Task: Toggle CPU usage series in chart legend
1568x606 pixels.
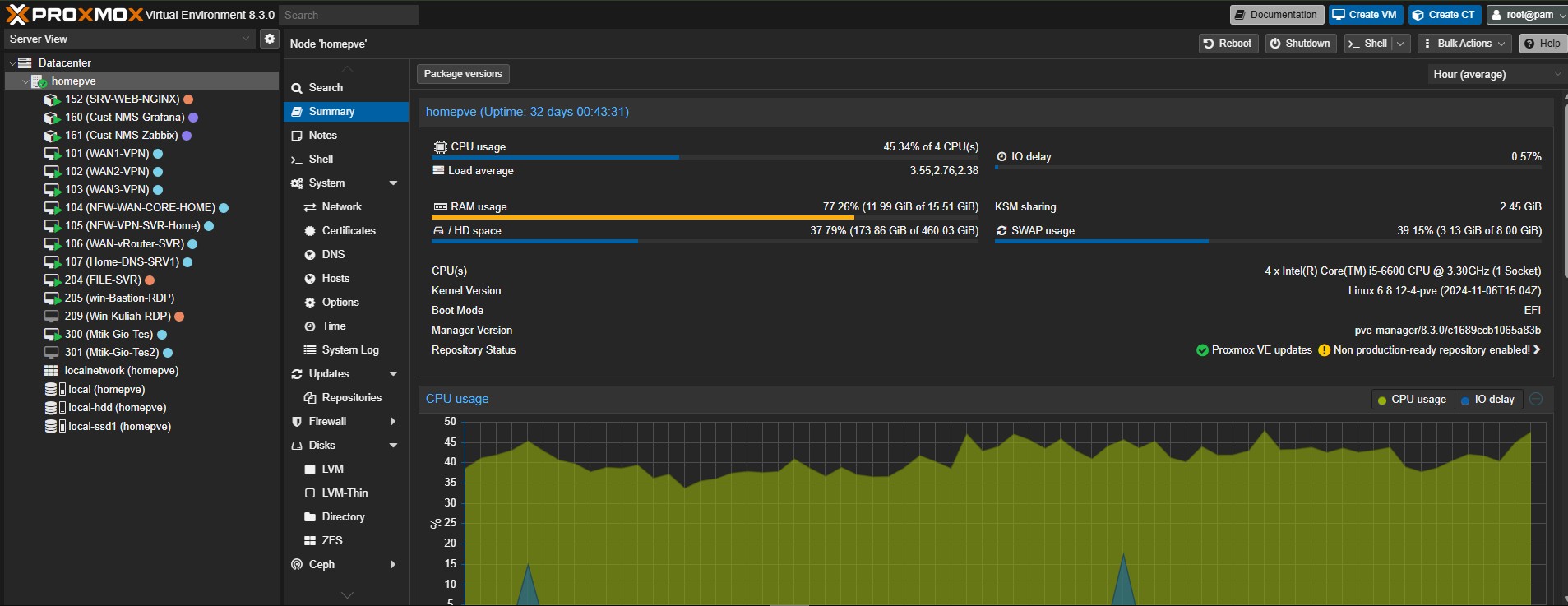Action: pos(1411,400)
